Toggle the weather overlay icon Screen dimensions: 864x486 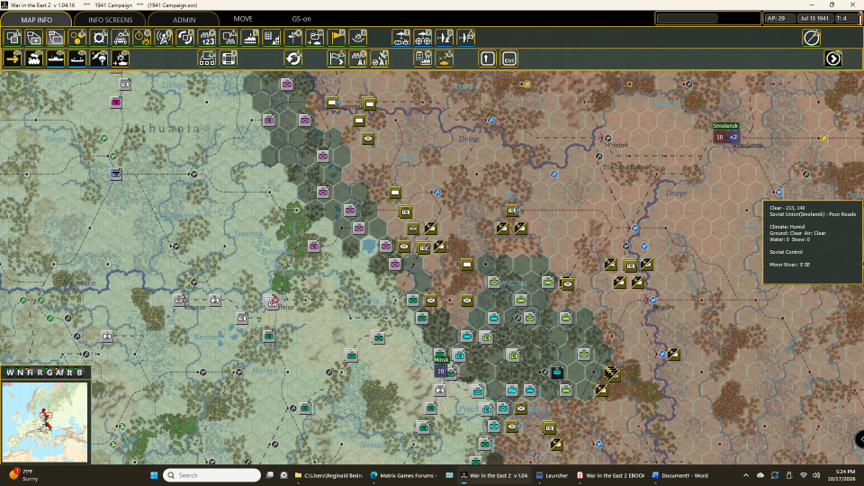point(315,38)
